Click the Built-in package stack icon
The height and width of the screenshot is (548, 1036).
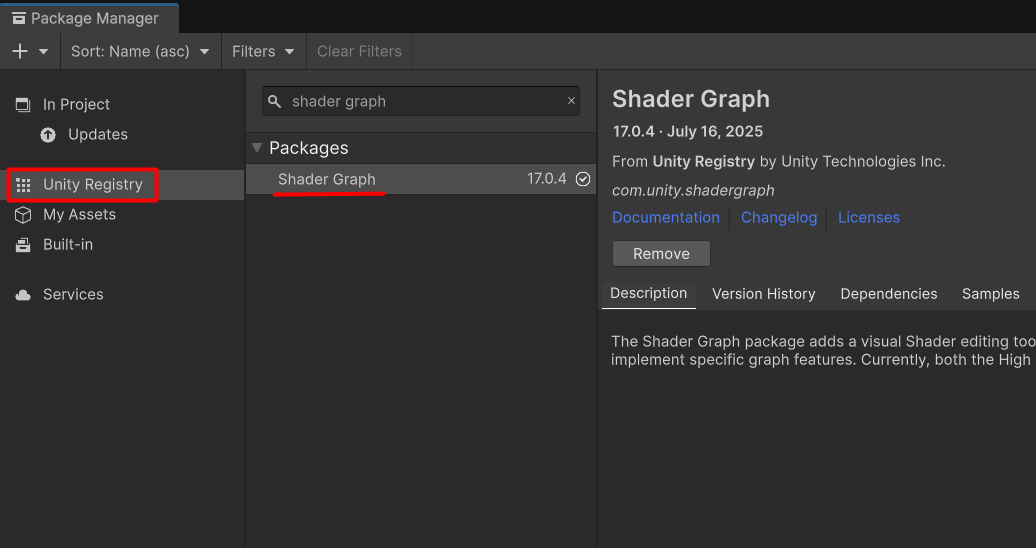[23, 245]
